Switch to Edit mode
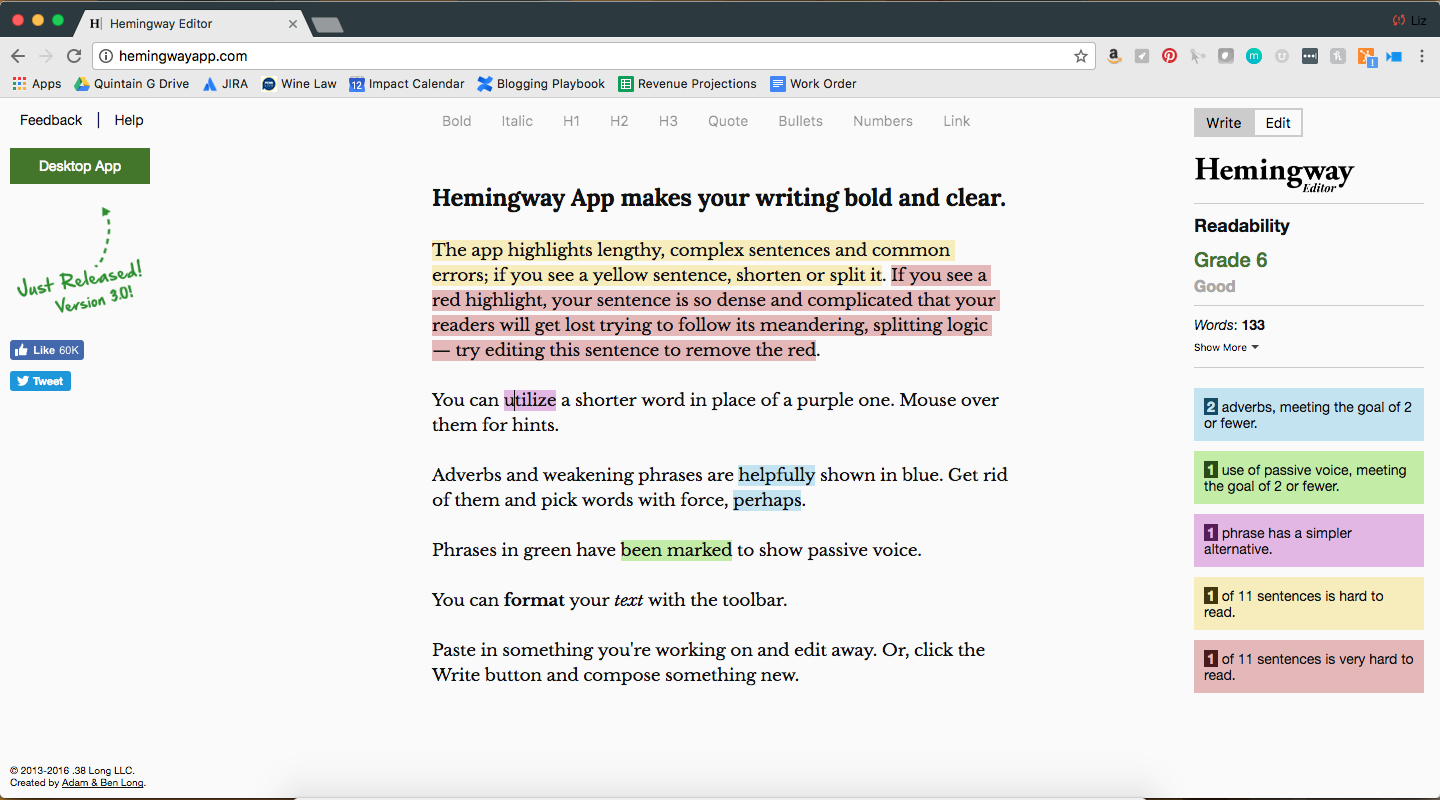 (1278, 123)
